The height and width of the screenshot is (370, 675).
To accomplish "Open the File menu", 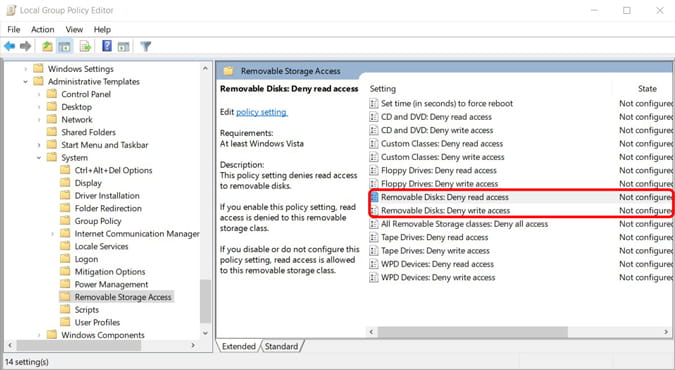I will pyautogui.click(x=14, y=29).
